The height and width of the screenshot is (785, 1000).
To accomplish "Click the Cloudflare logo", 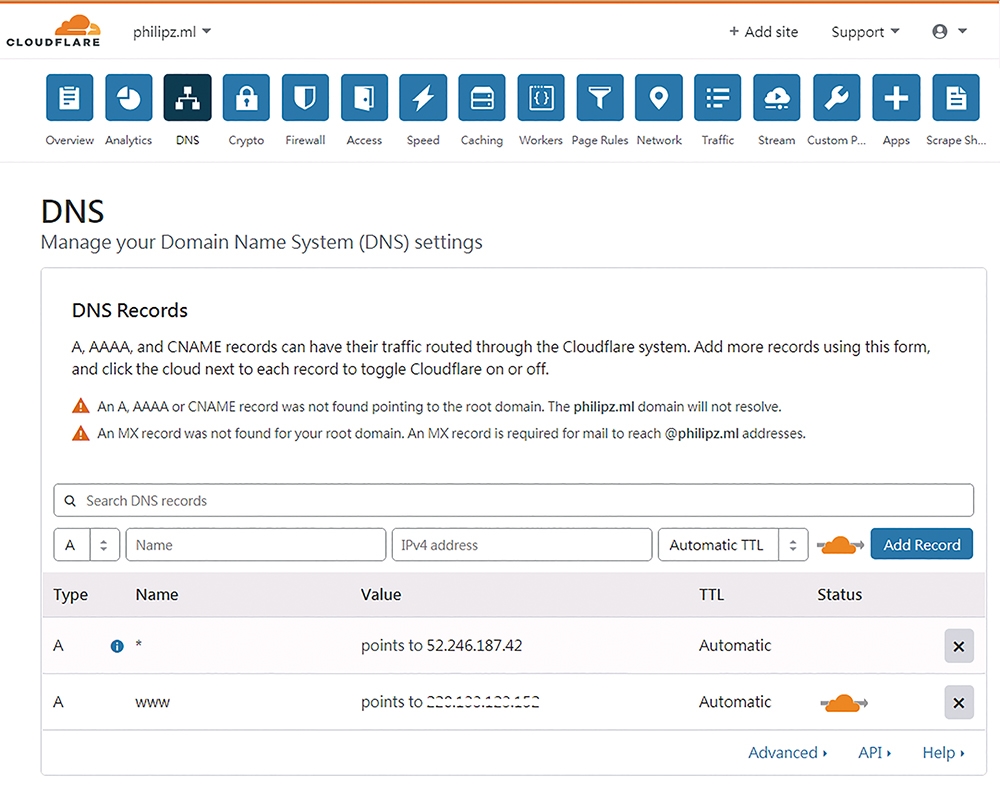I will (x=54, y=31).
